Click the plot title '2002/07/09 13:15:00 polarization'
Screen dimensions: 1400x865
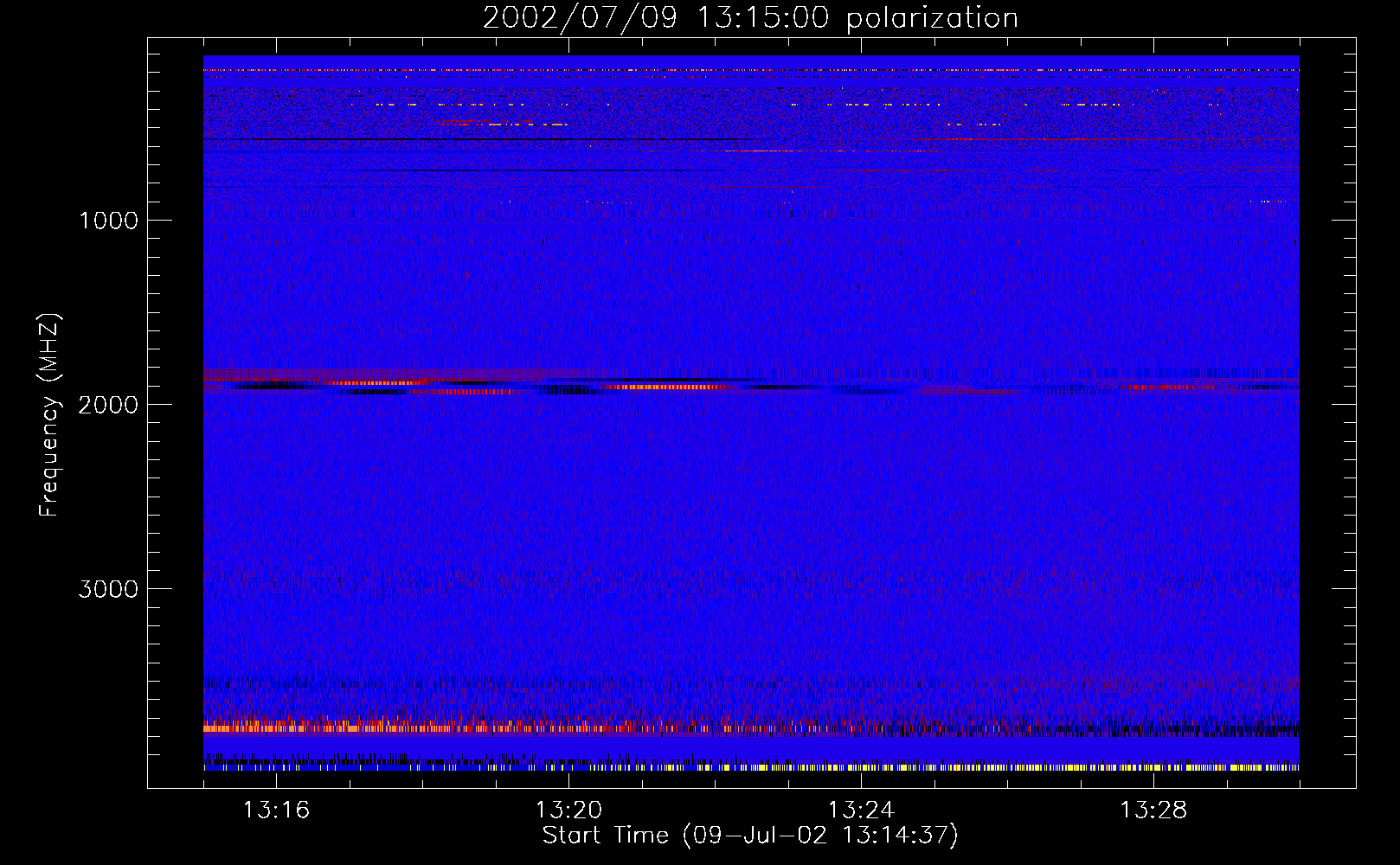point(750,18)
